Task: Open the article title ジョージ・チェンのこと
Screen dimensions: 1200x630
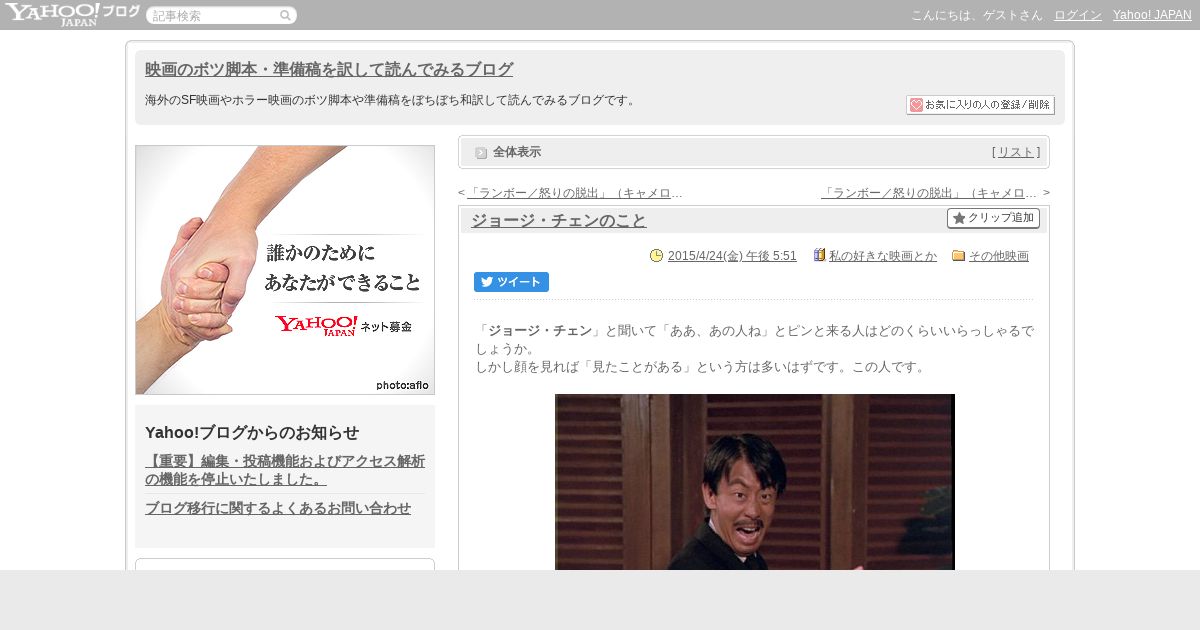Action: tap(559, 220)
